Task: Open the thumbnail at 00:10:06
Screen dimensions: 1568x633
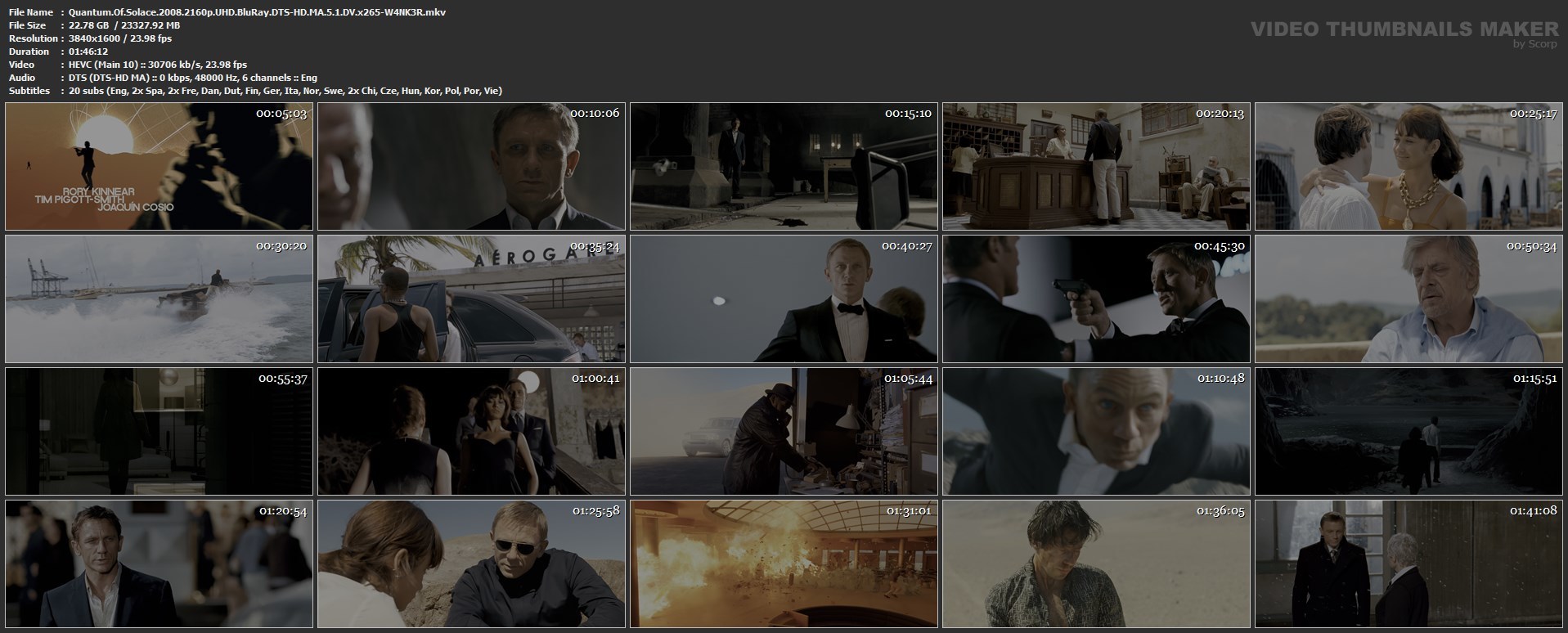Action: click(x=471, y=166)
